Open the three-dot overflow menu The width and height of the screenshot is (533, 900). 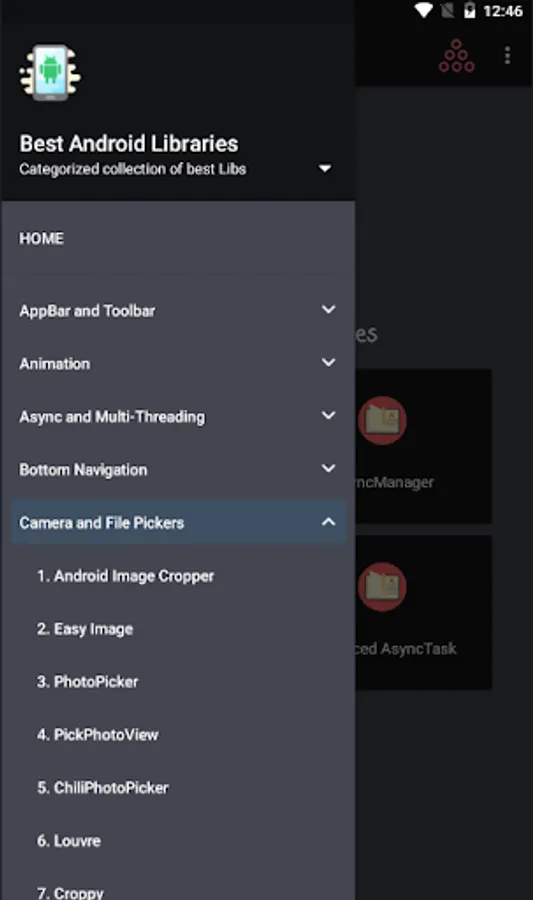pos(507,56)
